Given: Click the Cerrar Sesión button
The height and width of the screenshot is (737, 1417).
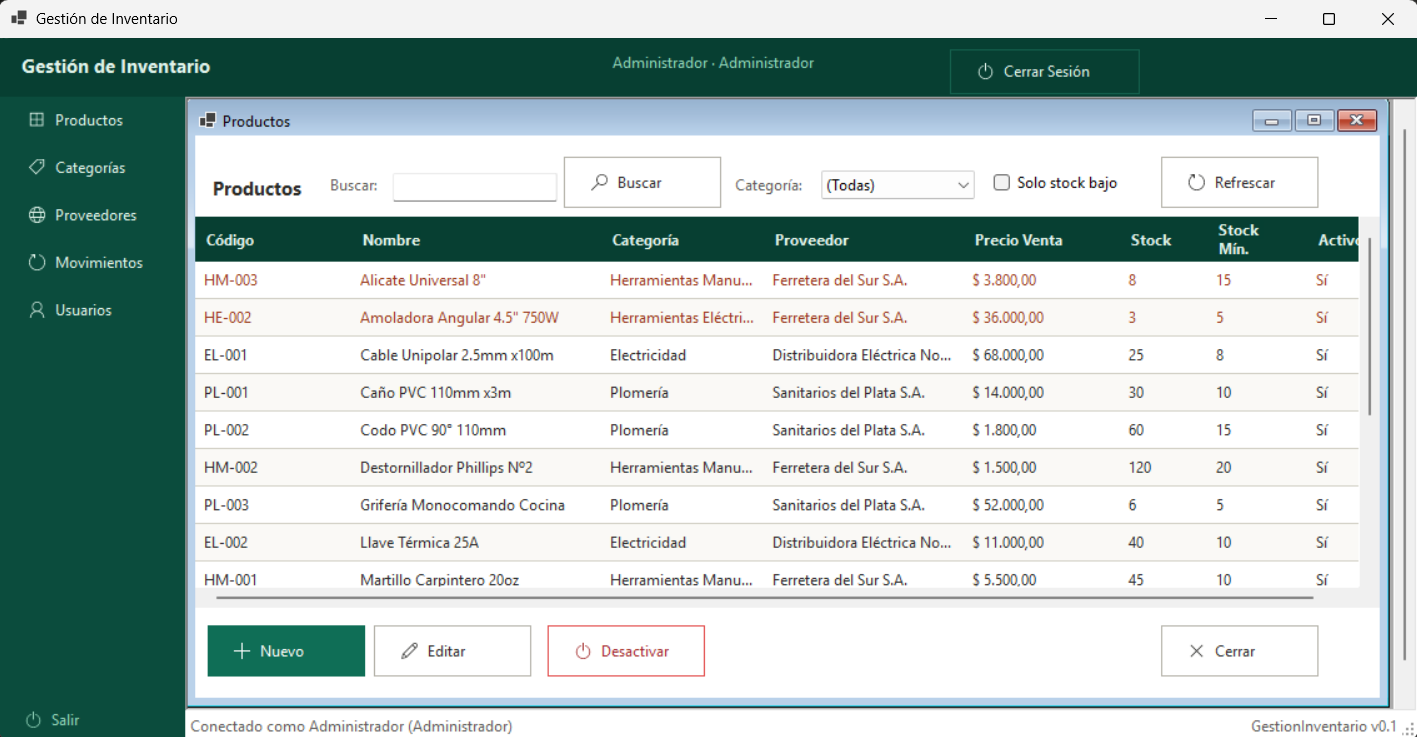Looking at the screenshot, I should [x=1044, y=72].
